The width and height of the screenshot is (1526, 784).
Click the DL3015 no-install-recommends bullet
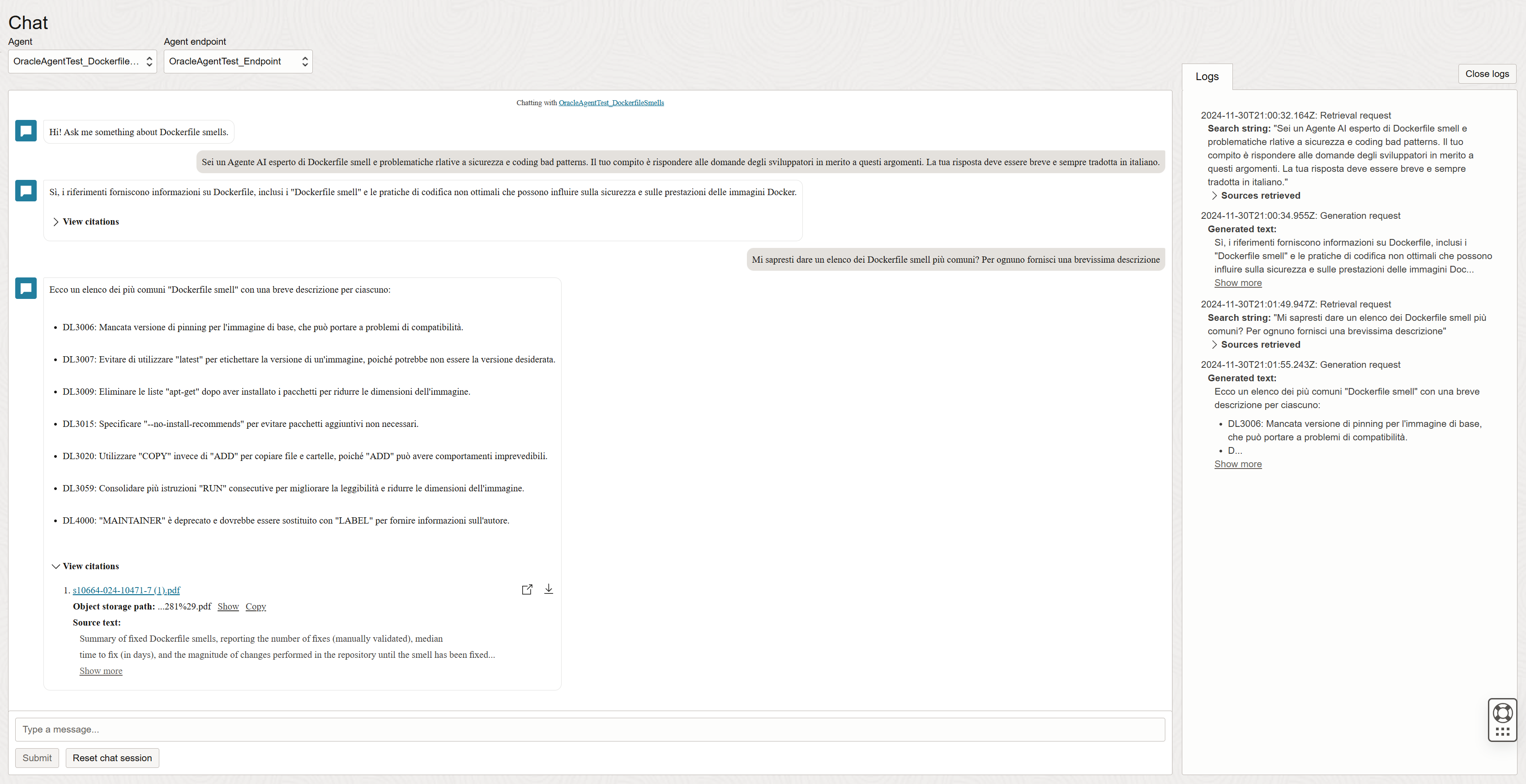[x=240, y=424]
